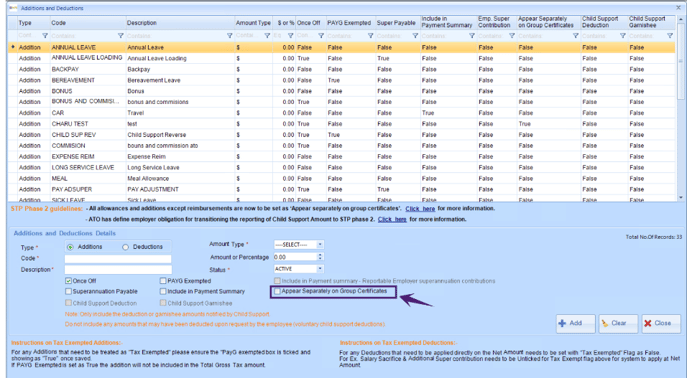Viewport: 687px width, 378px height.
Task: Select the BACKPAY row
Action: point(342,69)
